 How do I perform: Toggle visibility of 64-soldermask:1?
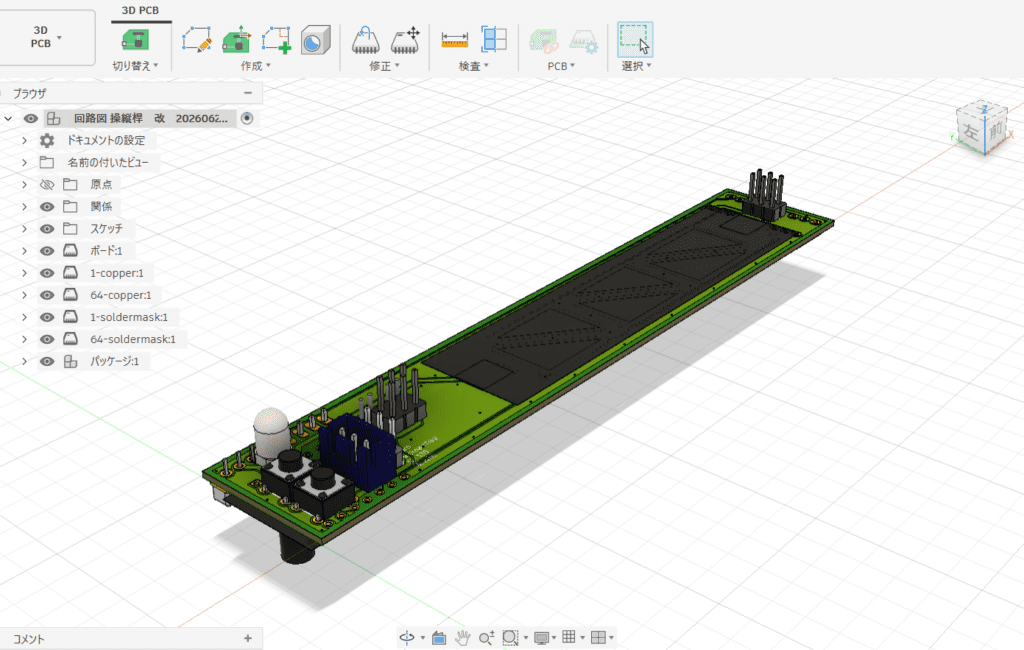(x=46, y=339)
